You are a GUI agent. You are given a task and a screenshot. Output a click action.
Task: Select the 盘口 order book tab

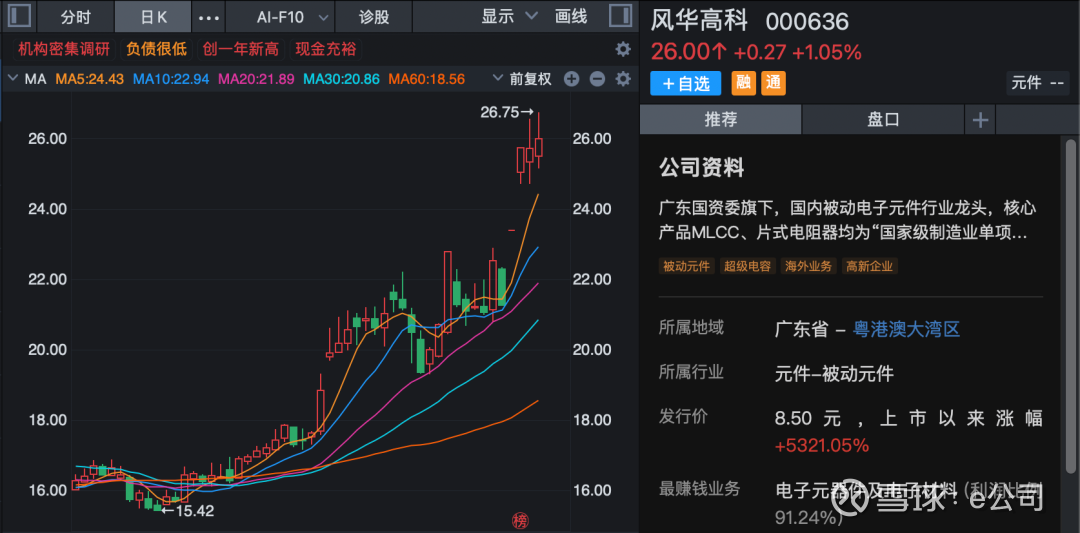pos(883,119)
